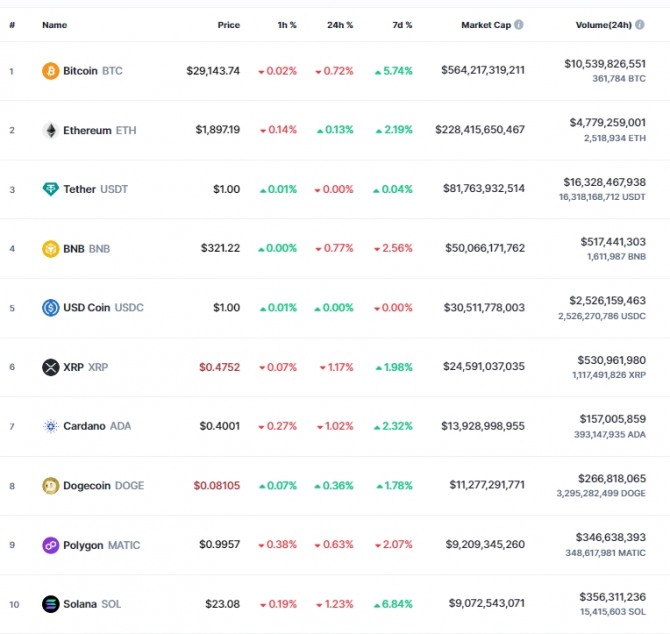
Task: Sort by Name column header
Action: click(x=55, y=25)
